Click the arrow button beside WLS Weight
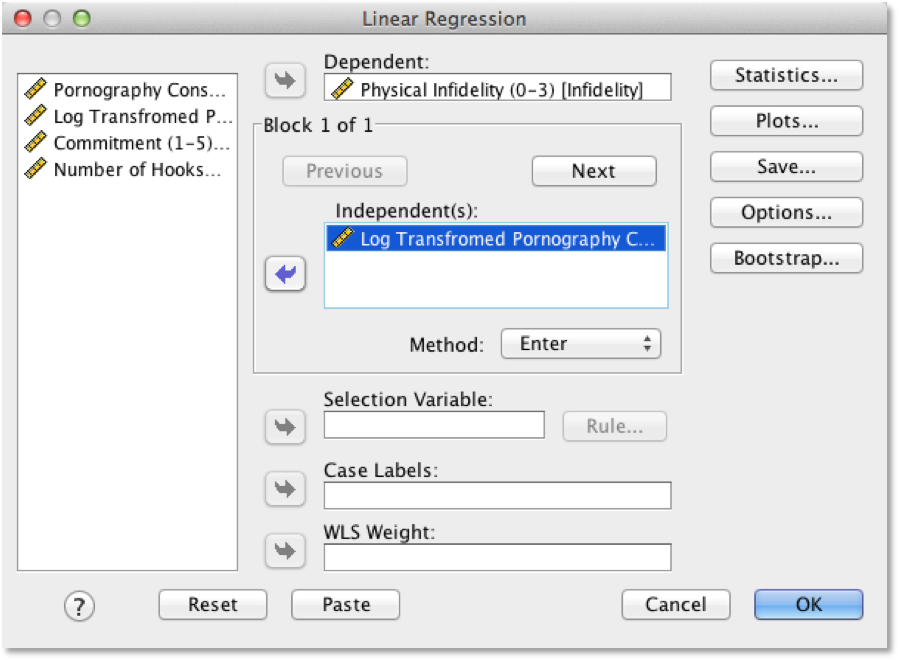 point(285,551)
